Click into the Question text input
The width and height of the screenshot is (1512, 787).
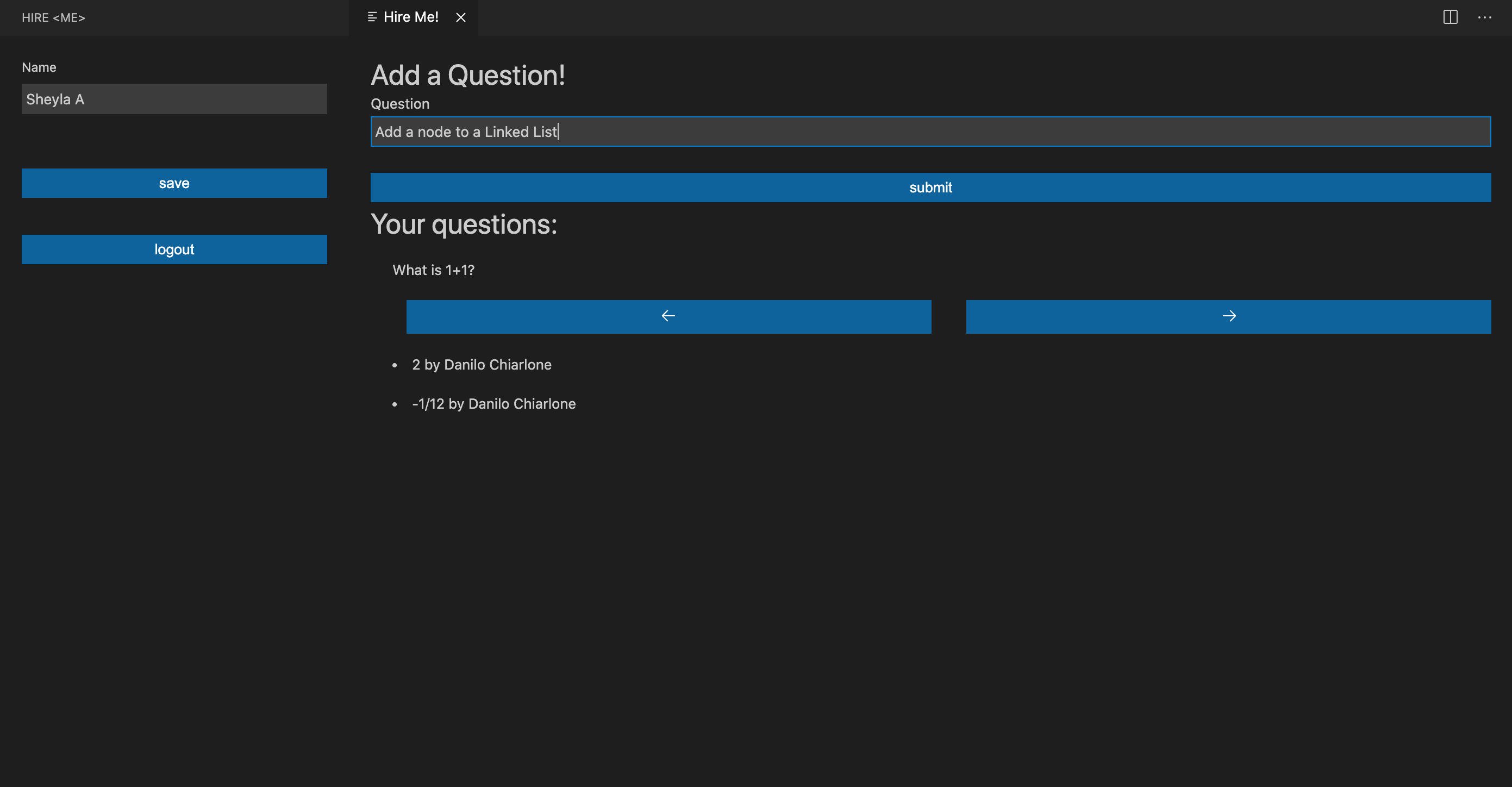coord(930,132)
